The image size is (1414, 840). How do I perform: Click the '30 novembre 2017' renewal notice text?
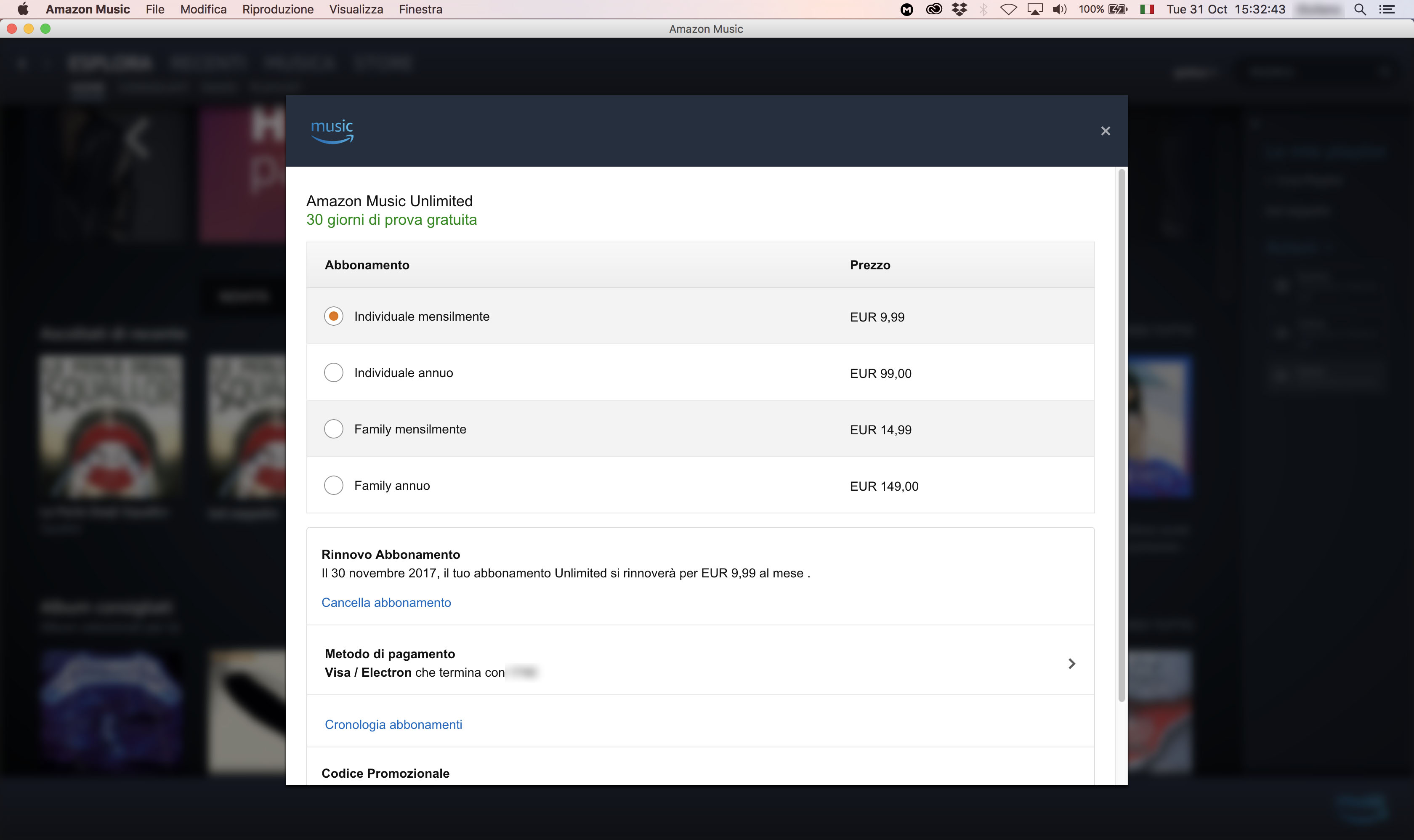[x=566, y=573]
